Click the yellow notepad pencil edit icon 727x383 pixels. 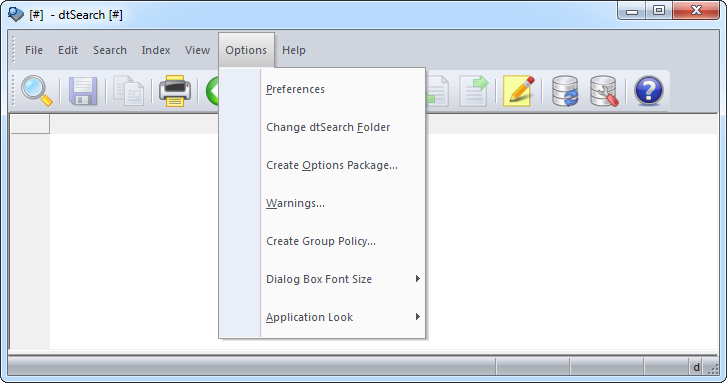519,91
